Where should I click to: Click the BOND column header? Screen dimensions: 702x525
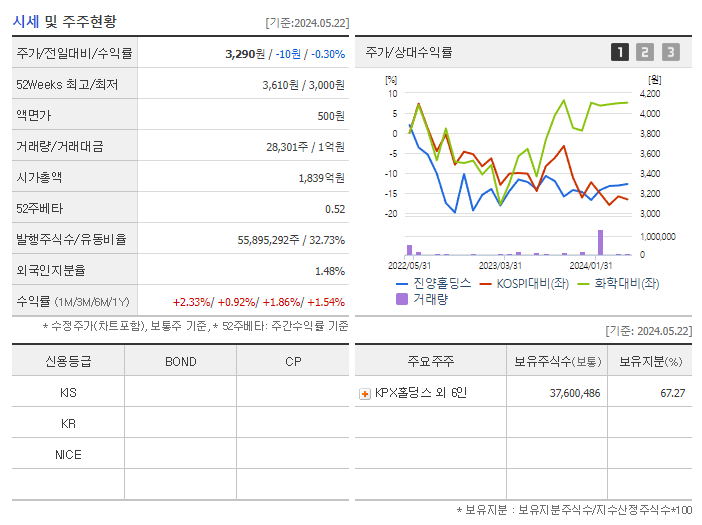181,362
